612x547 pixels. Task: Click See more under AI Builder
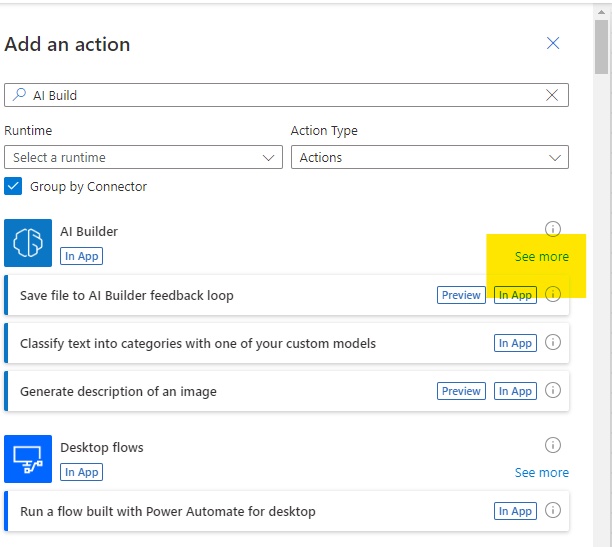coord(542,257)
